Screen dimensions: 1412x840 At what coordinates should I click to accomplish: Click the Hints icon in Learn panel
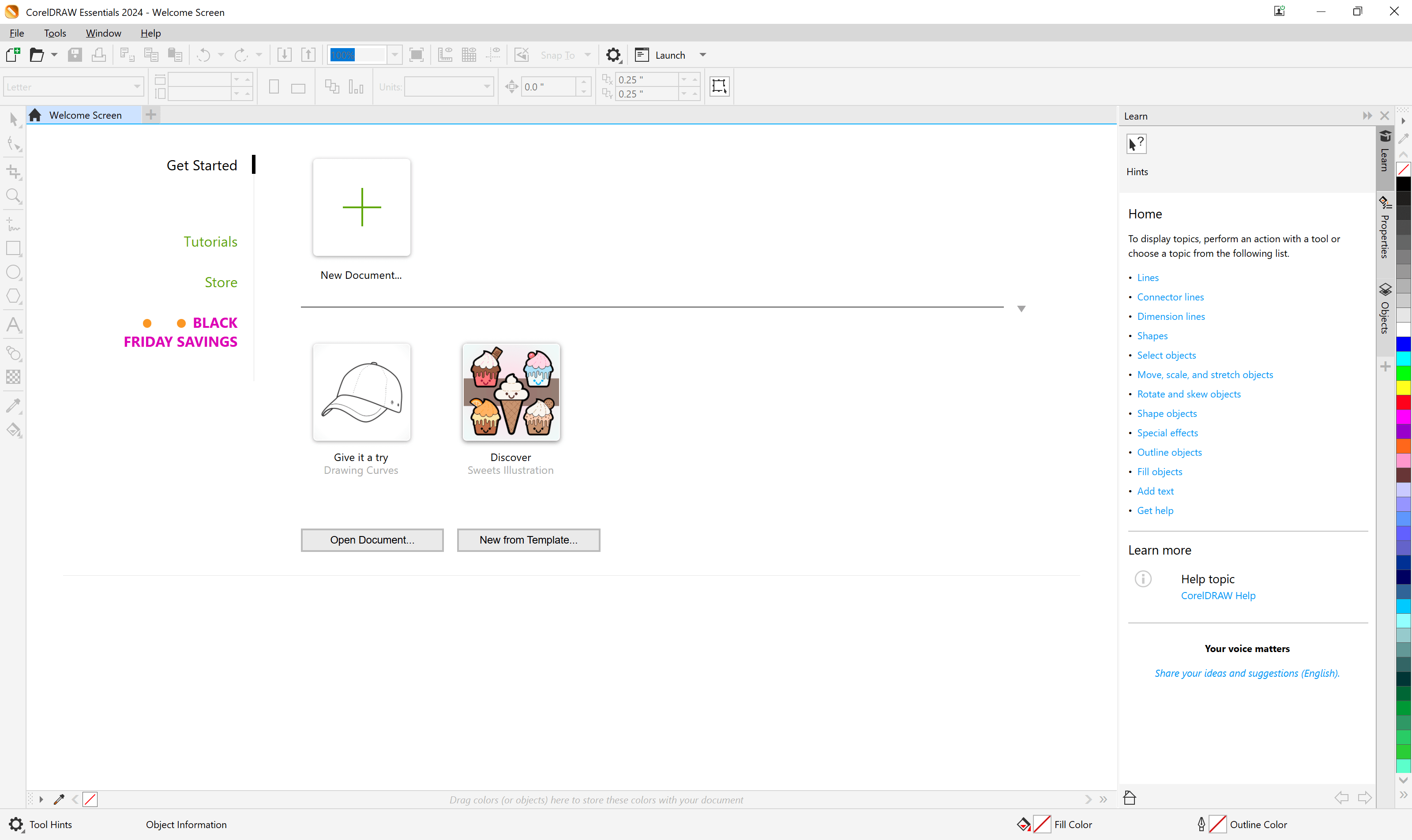(x=1136, y=144)
